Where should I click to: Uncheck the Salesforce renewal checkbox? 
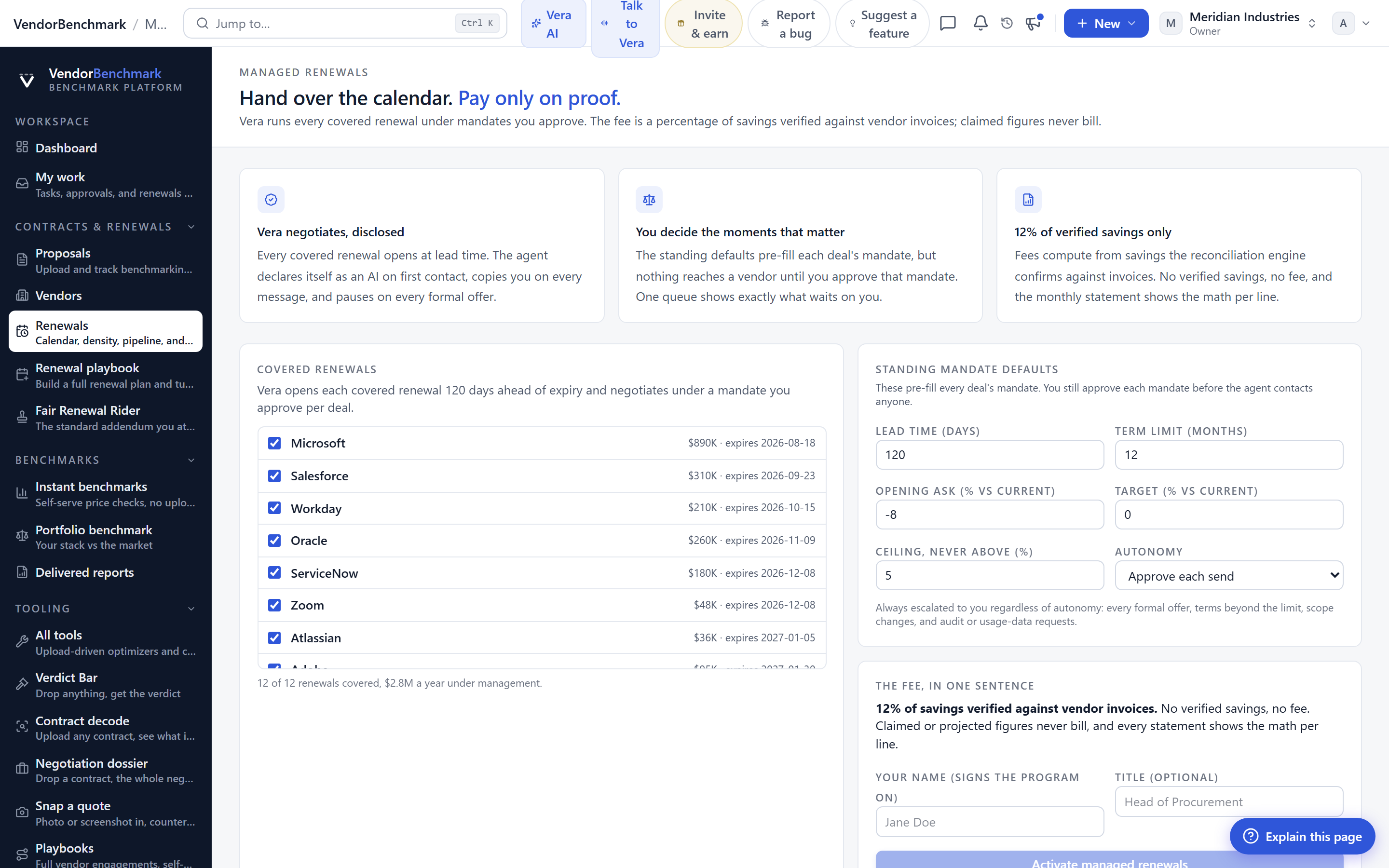274,476
